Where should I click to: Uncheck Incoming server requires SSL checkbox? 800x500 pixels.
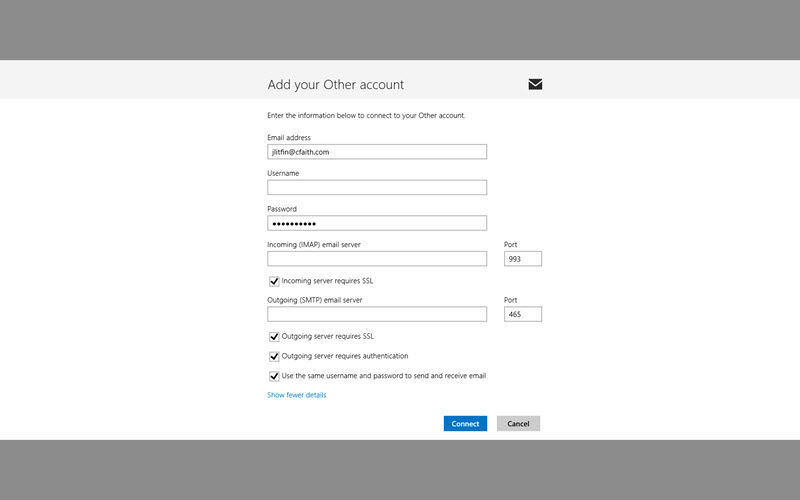point(274,281)
